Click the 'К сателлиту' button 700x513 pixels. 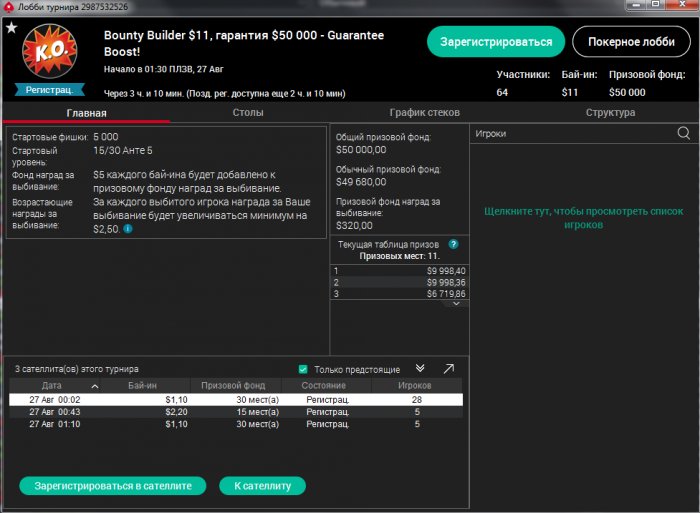tap(262, 486)
